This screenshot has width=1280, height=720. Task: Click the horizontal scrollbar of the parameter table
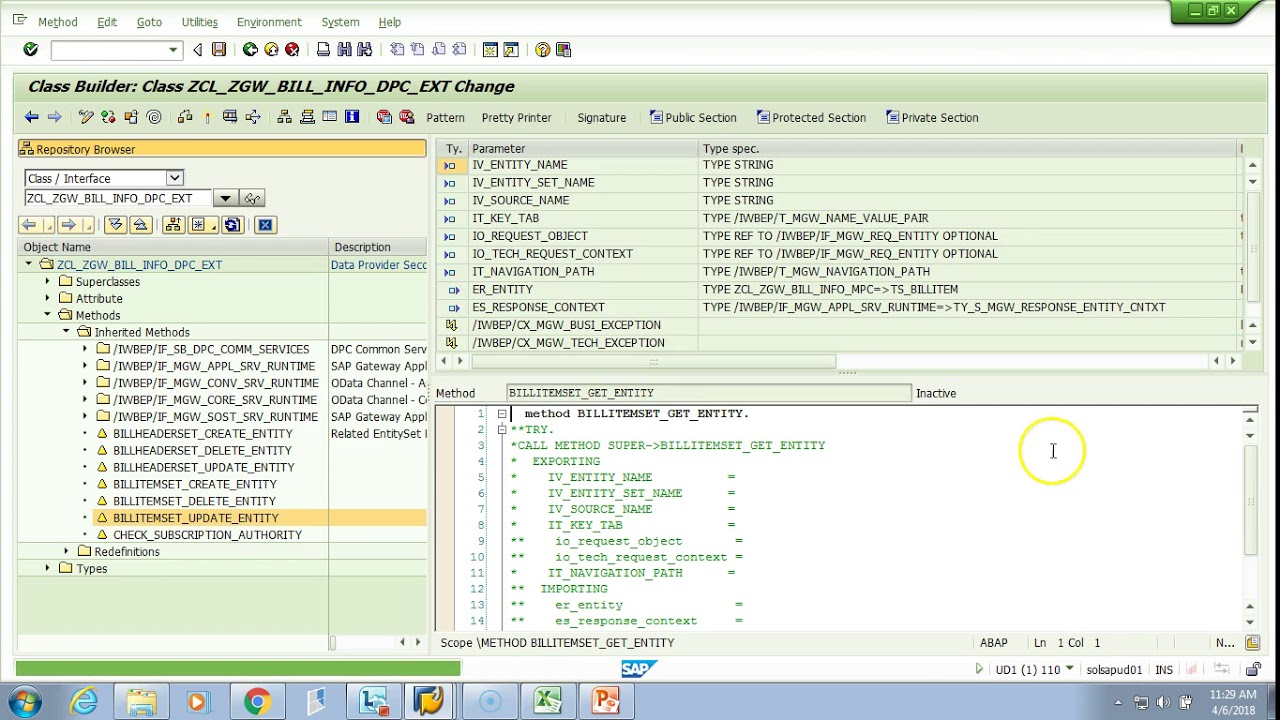tap(653, 361)
